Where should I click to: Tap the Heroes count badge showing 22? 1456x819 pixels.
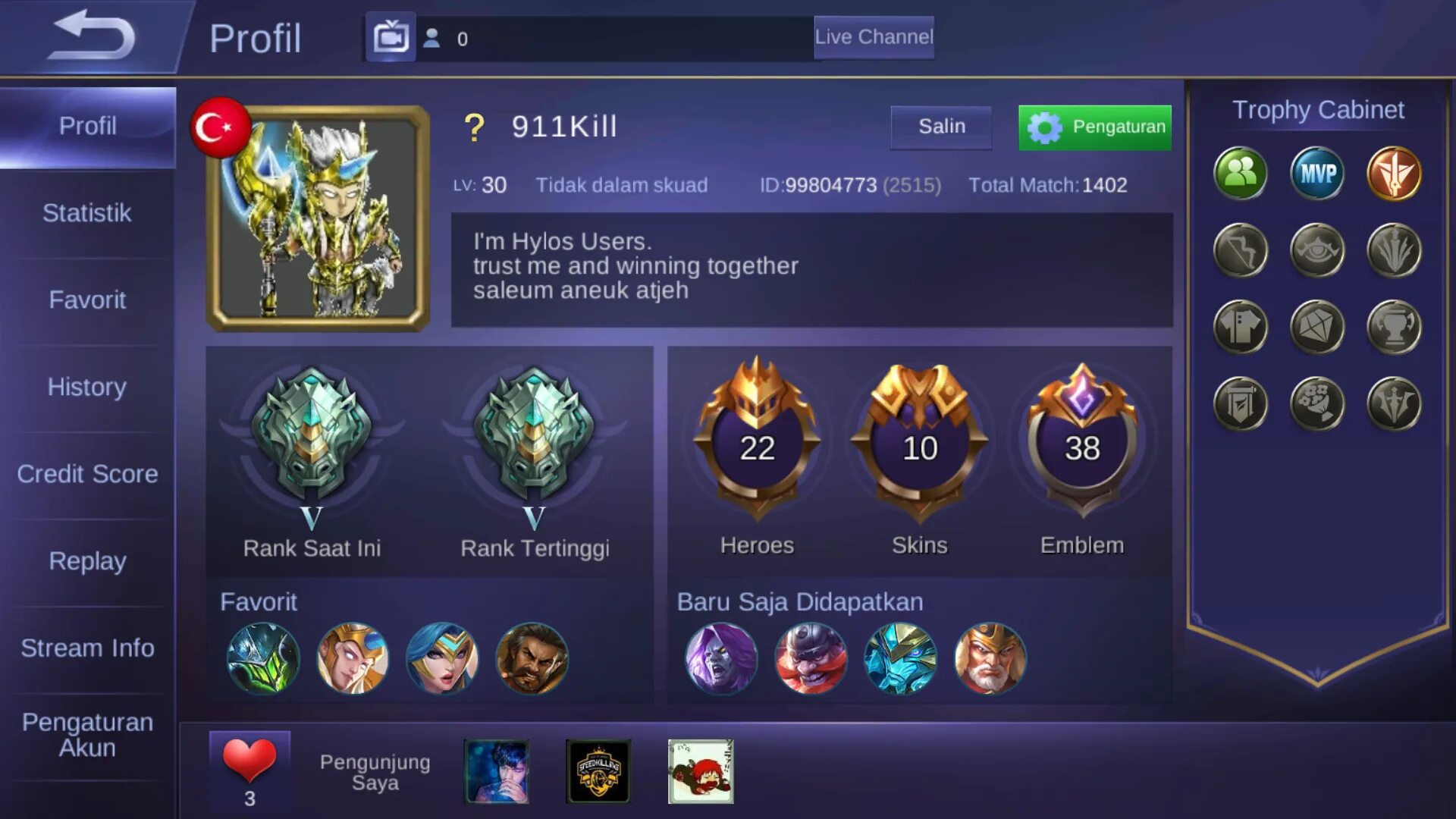point(757,440)
